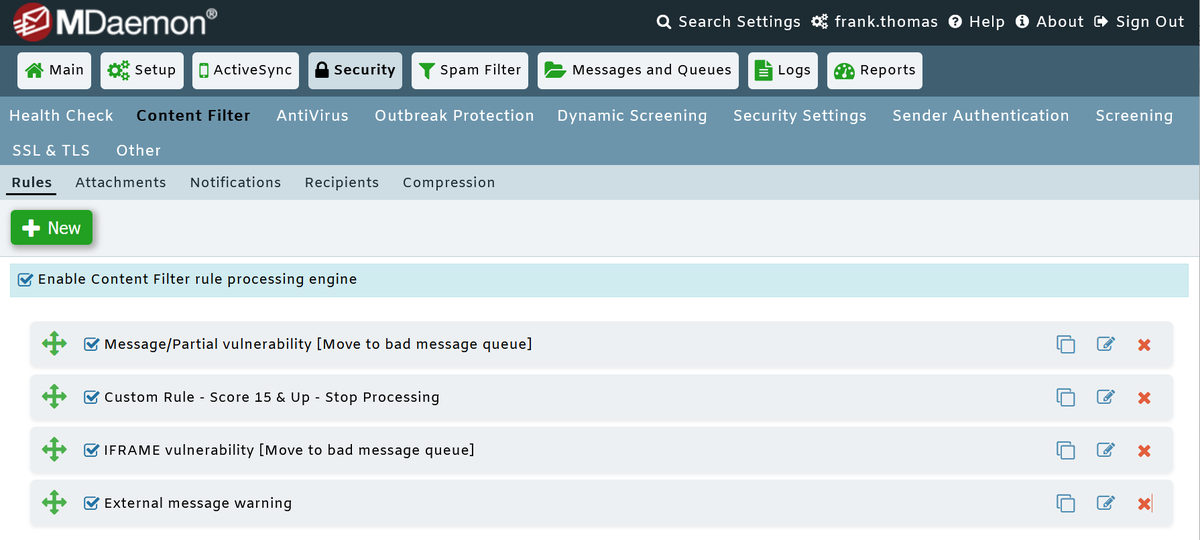Switch to Sender Authentication section

tap(981, 116)
